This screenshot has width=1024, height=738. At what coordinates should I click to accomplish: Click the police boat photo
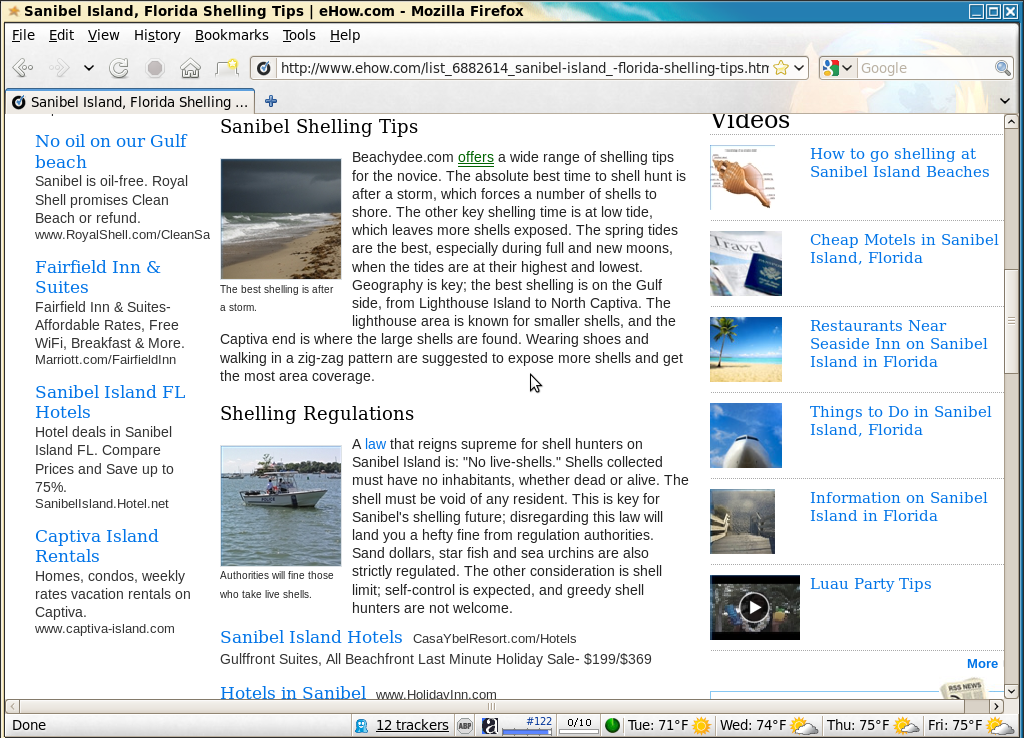pyautogui.click(x=281, y=505)
